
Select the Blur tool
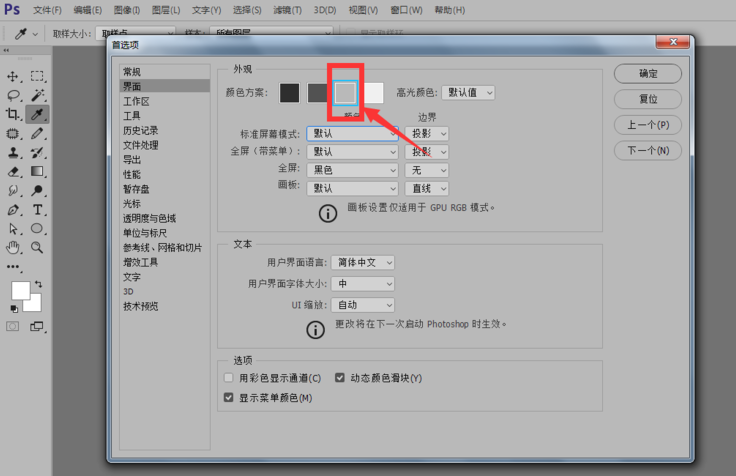[13, 190]
